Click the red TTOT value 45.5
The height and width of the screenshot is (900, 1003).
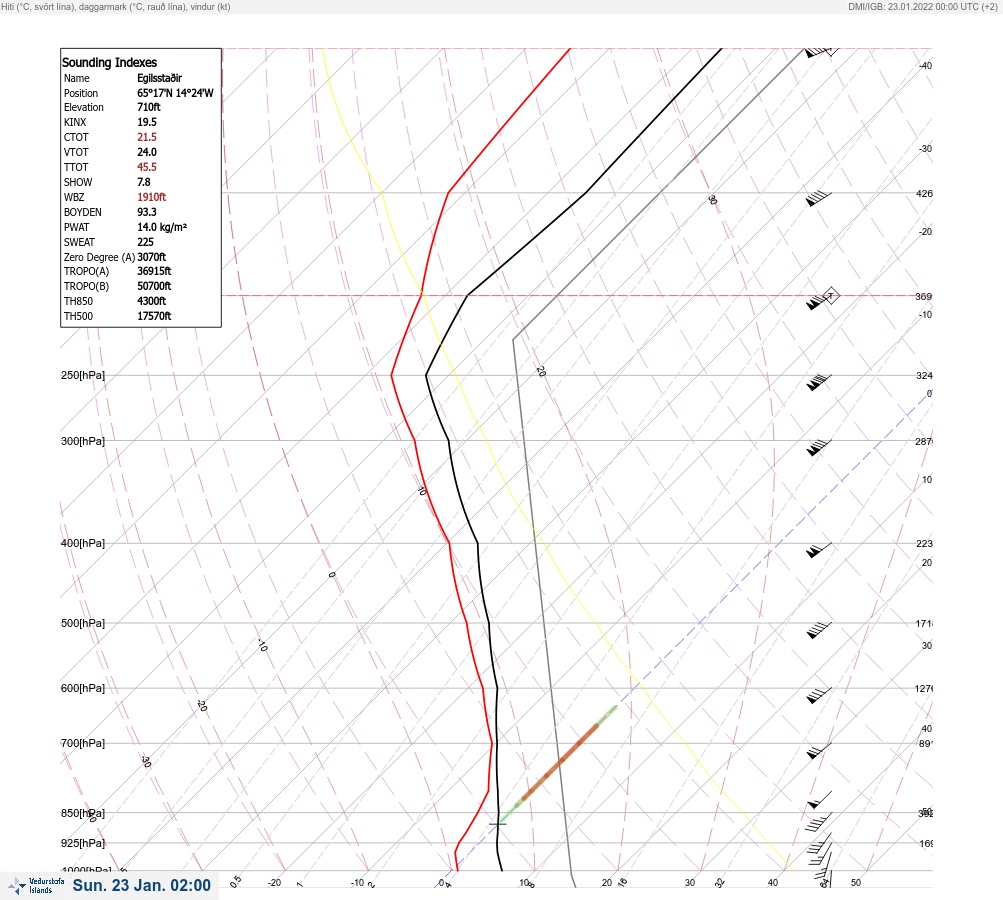[146, 167]
